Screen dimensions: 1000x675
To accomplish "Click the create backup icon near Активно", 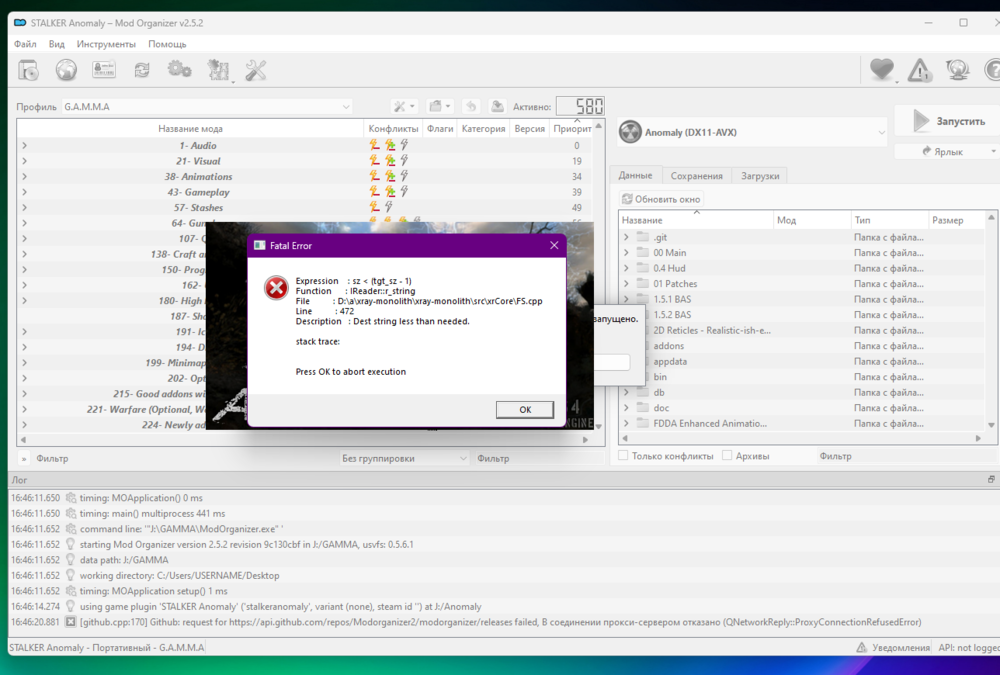I will click(x=497, y=106).
